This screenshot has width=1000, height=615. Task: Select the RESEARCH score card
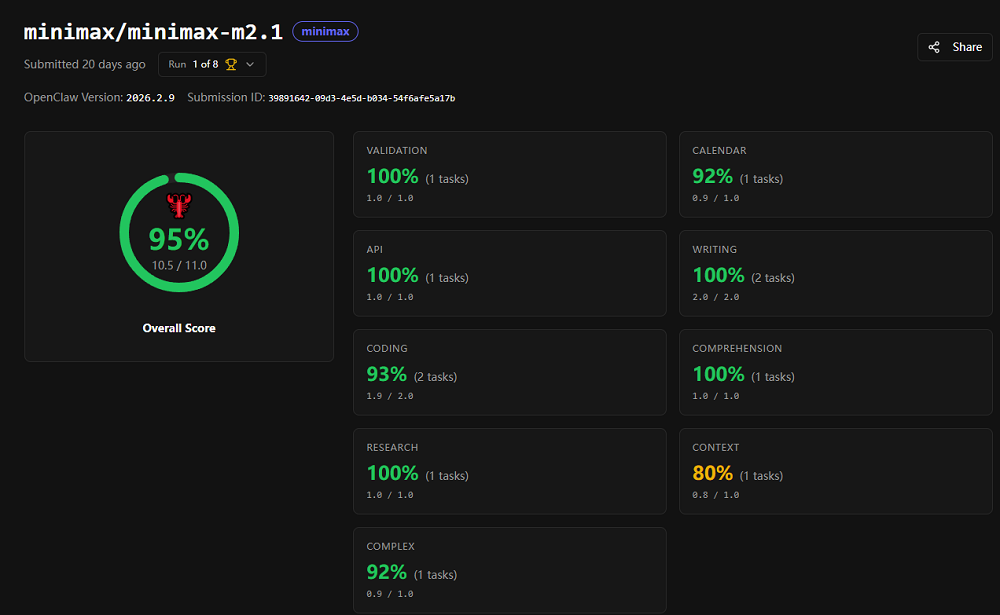(x=509, y=471)
